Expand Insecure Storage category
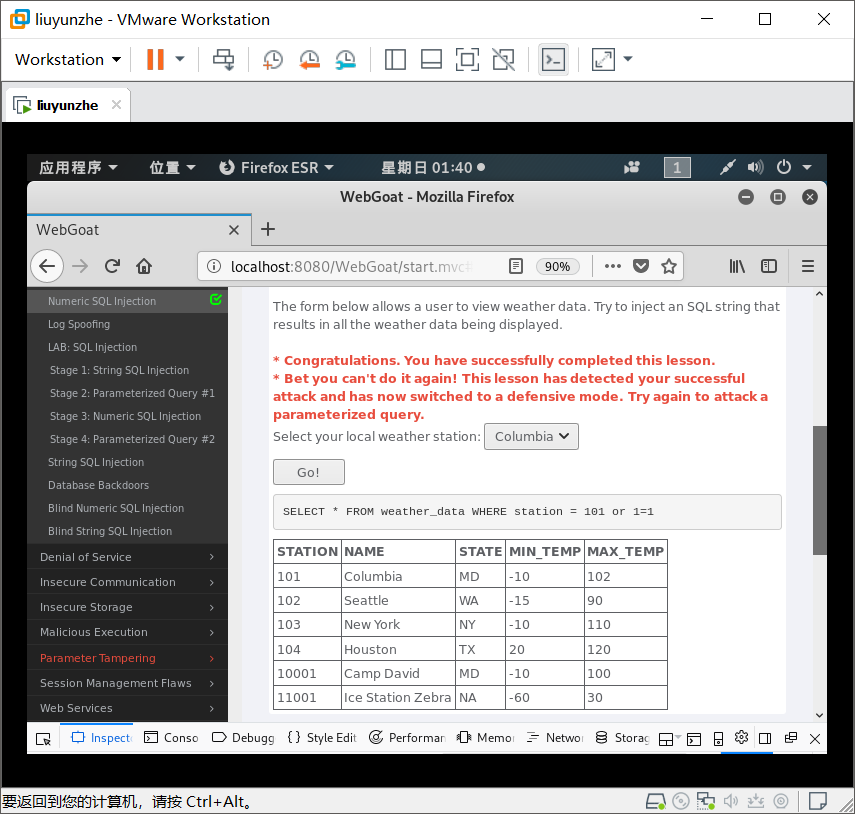The width and height of the screenshot is (855, 814). pos(128,607)
